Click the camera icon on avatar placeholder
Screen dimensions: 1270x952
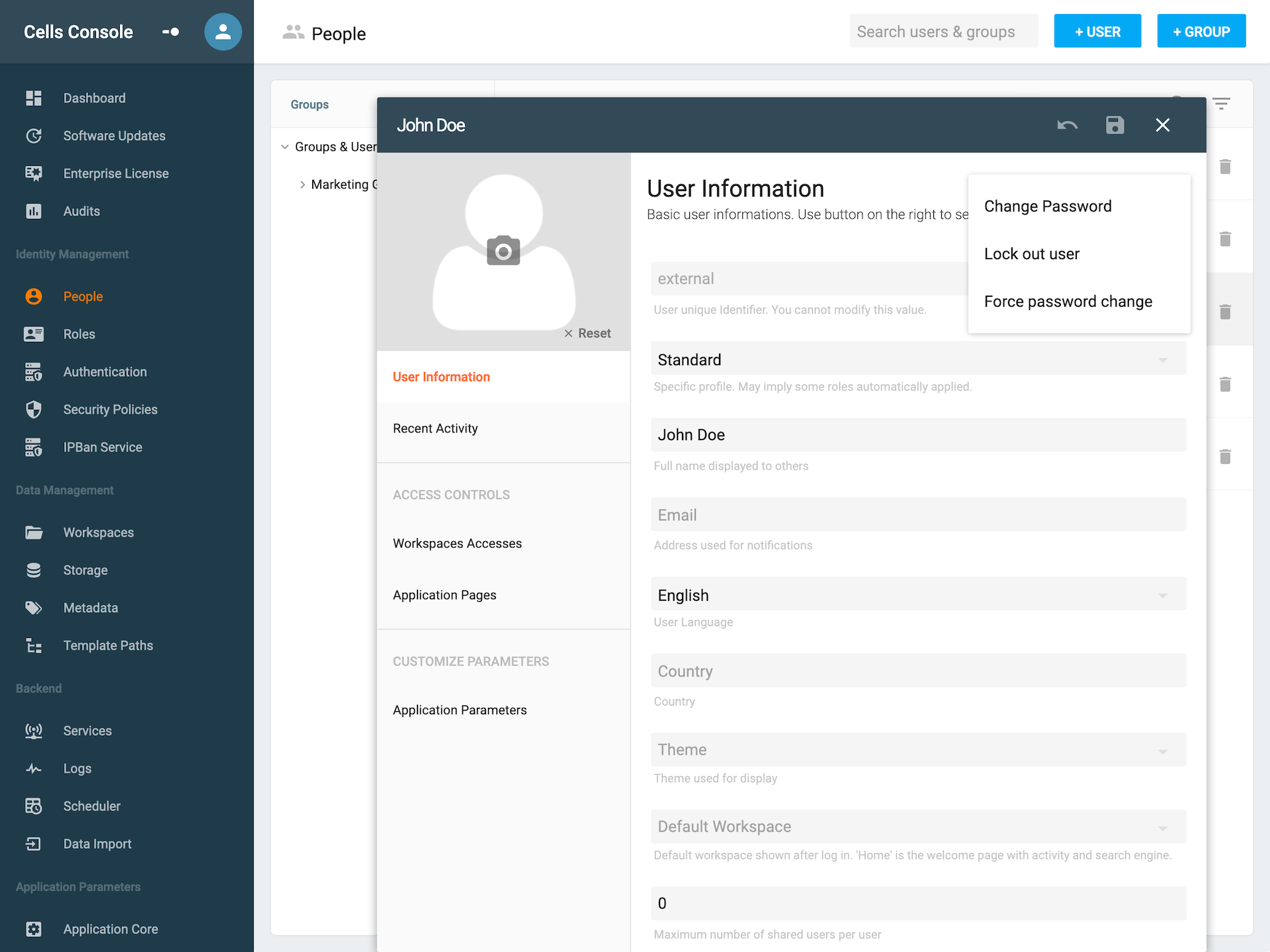[x=503, y=251]
